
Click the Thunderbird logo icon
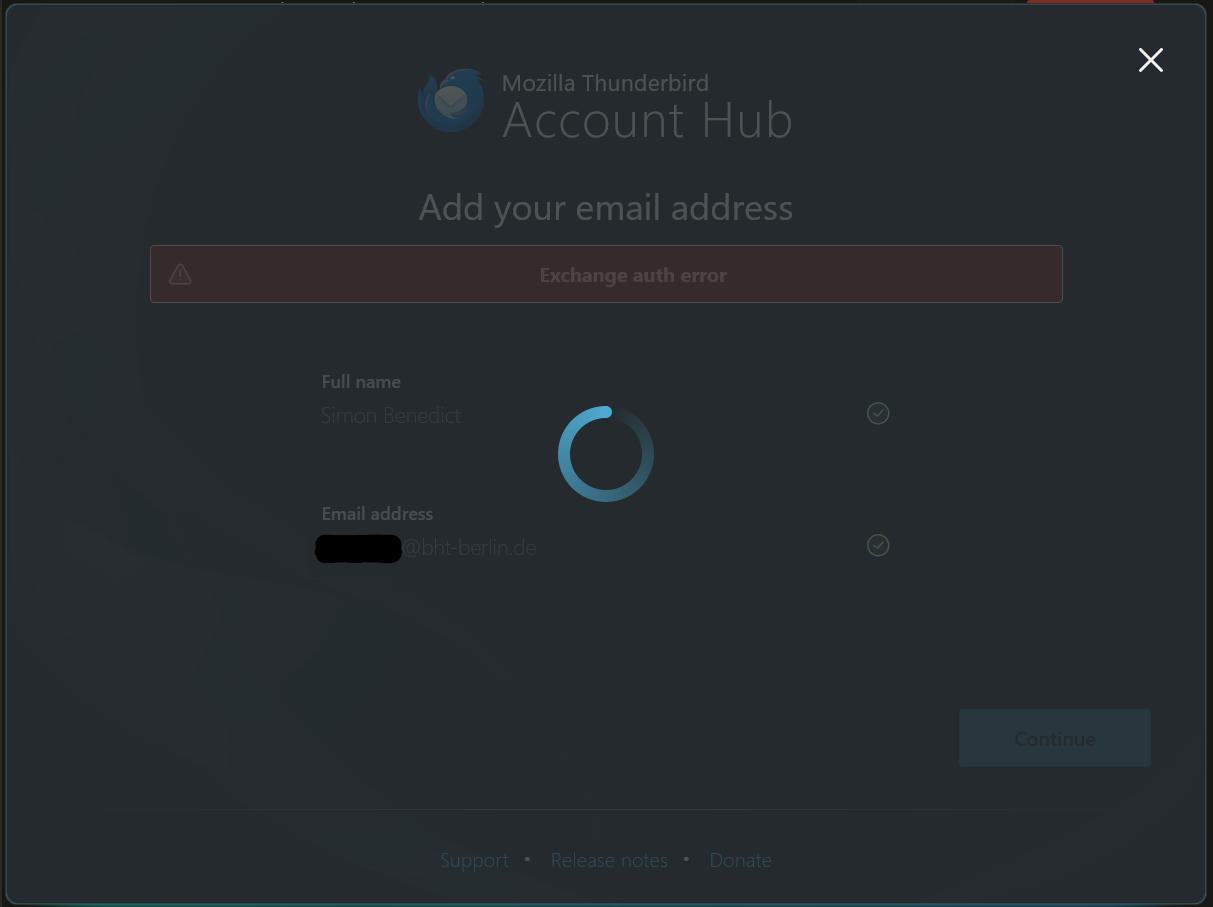click(x=452, y=101)
